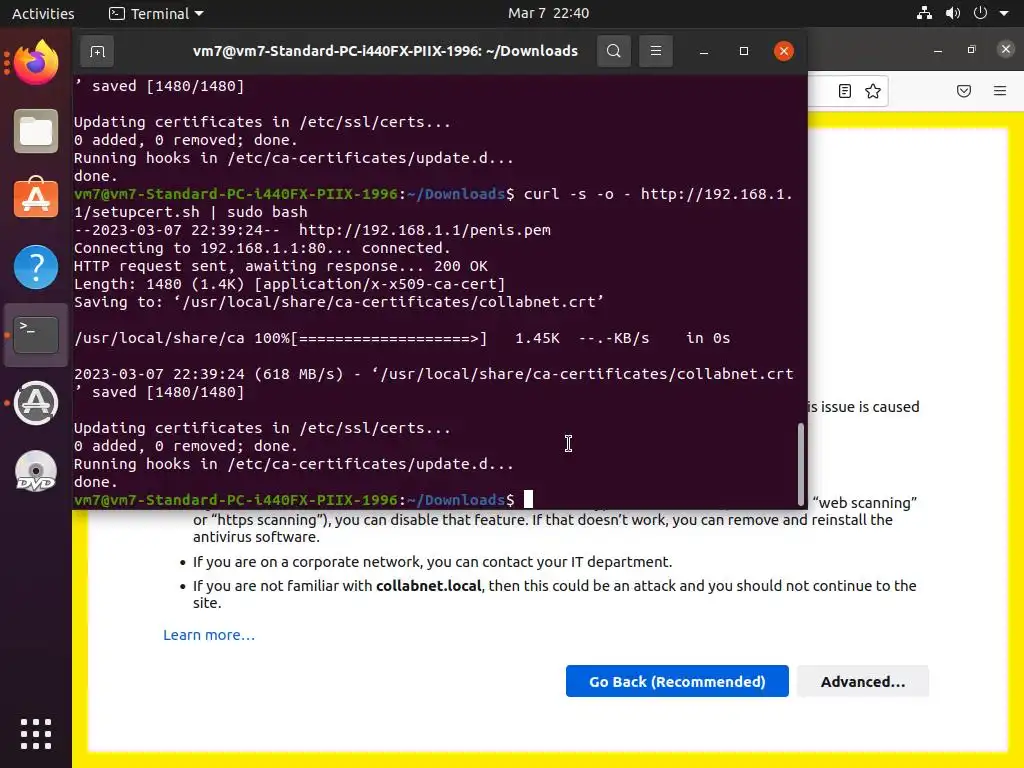Minimize the Terminal window

(x=704, y=51)
